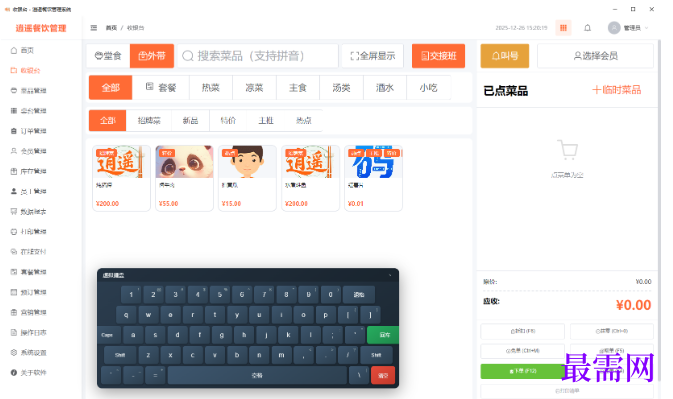View 操作日志 from the sidebar

28,332
